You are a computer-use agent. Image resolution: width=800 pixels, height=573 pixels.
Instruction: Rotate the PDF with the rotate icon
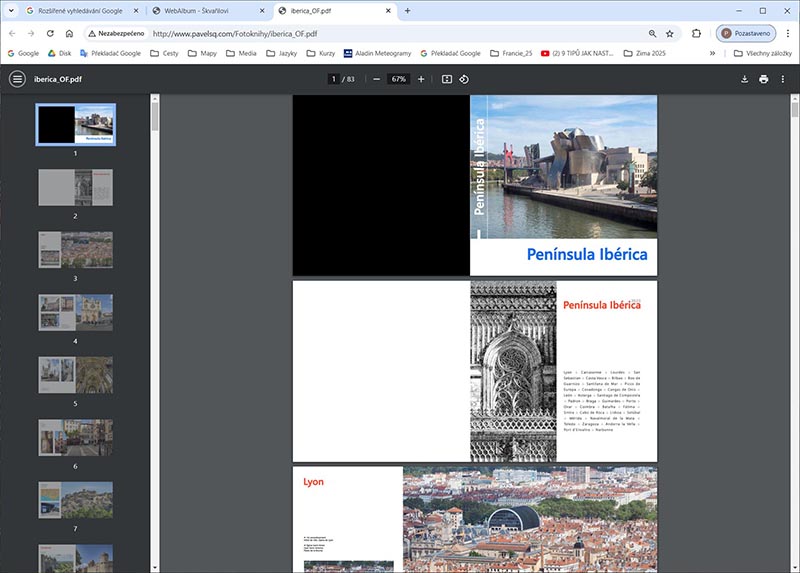(x=464, y=79)
